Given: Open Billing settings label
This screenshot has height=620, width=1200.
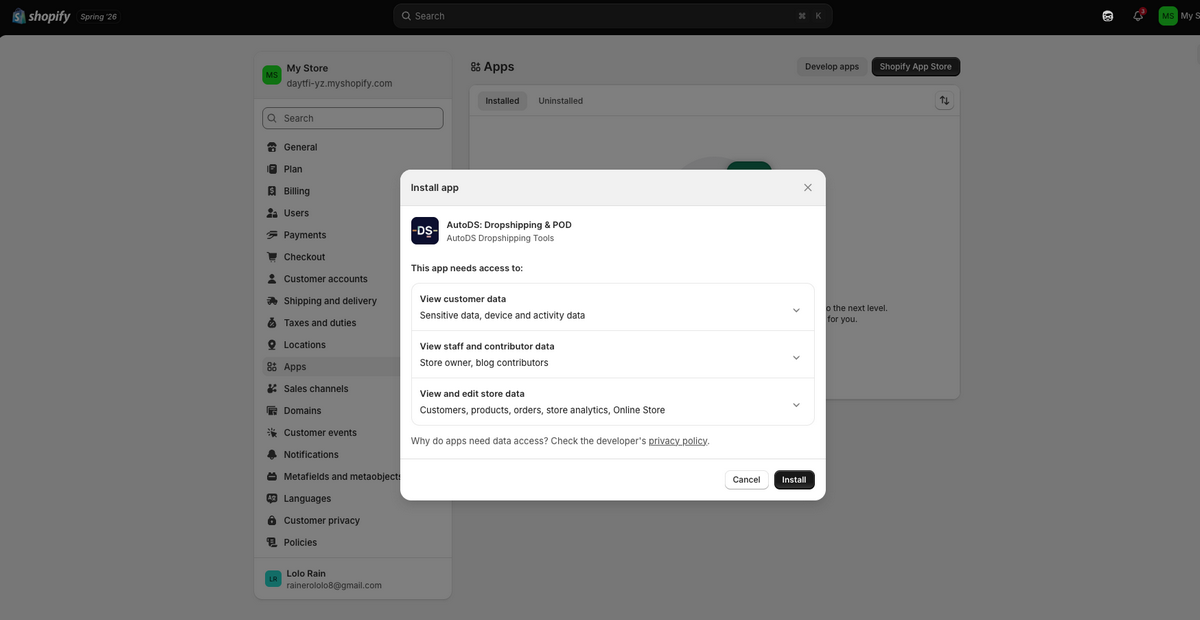Looking at the screenshot, I should pos(297,191).
